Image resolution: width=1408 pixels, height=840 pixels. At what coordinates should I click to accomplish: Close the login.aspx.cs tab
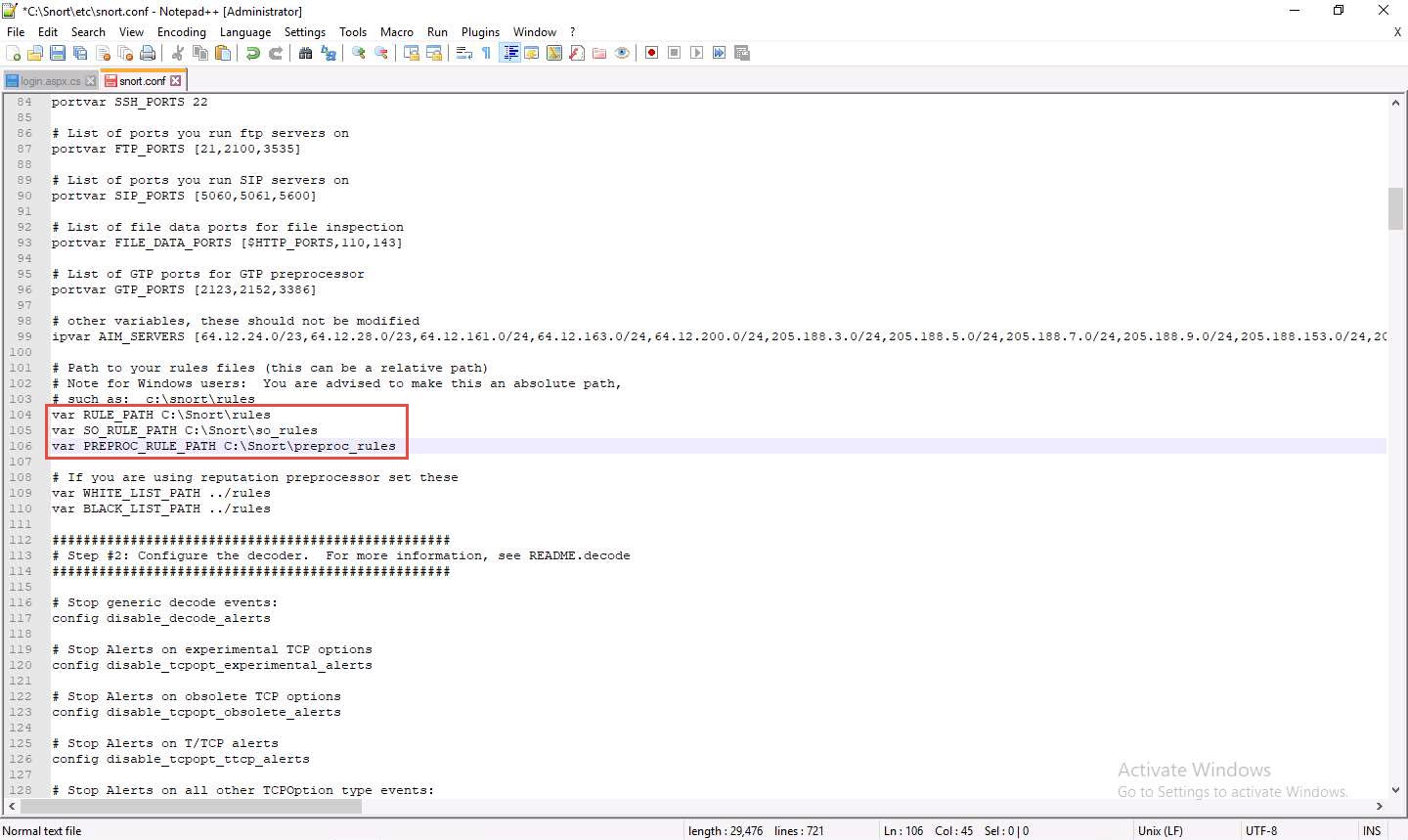coord(91,81)
